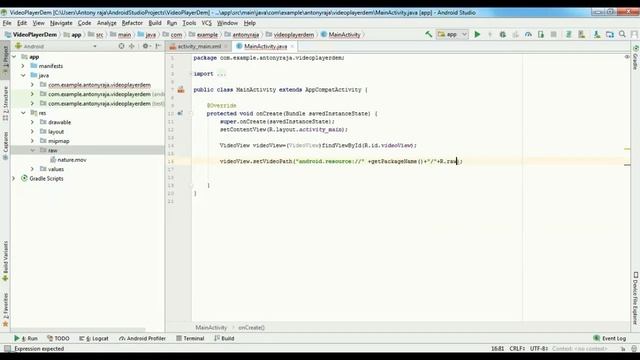Click the upper yellow warning stripe marker
Screen dimensions: 640x360
tap(627, 149)
